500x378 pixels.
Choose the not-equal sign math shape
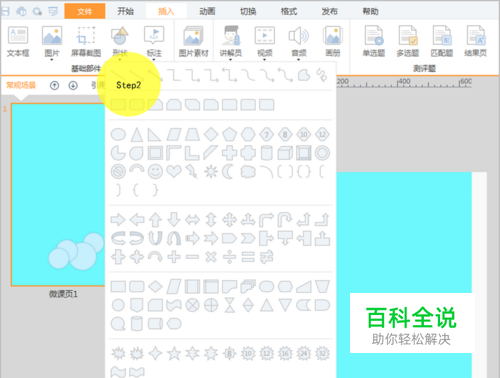click(267, 257)
